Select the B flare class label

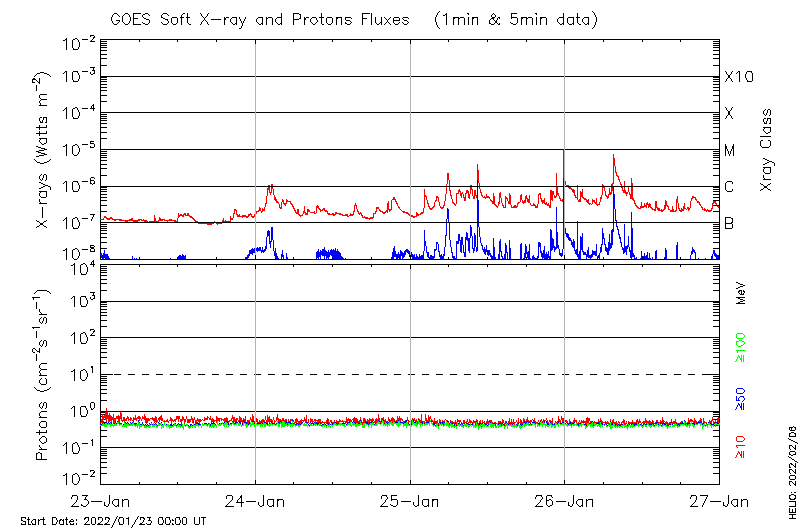(x=729, y=223)
